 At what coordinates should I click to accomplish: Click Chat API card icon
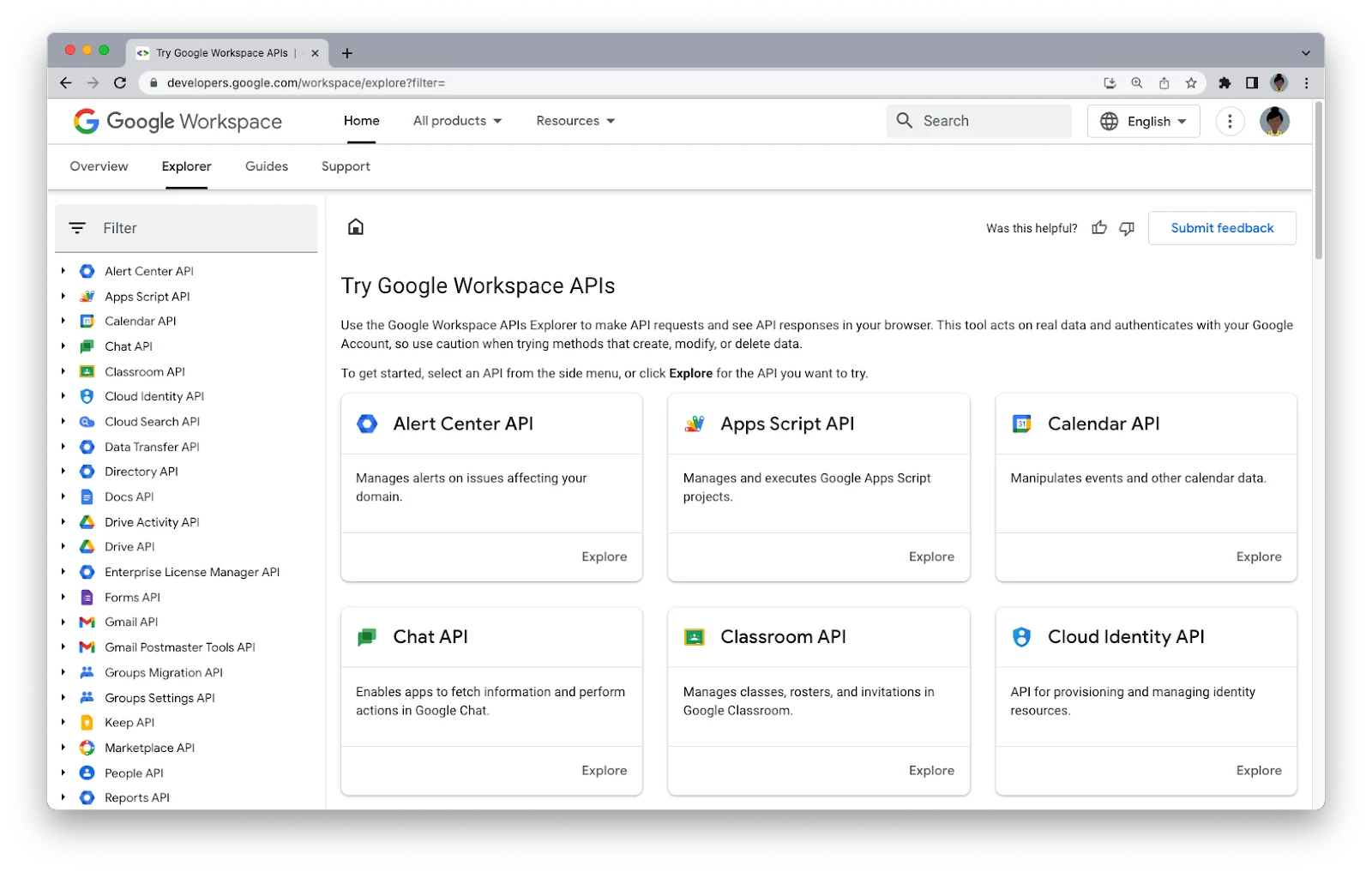[x=367, y=637]
